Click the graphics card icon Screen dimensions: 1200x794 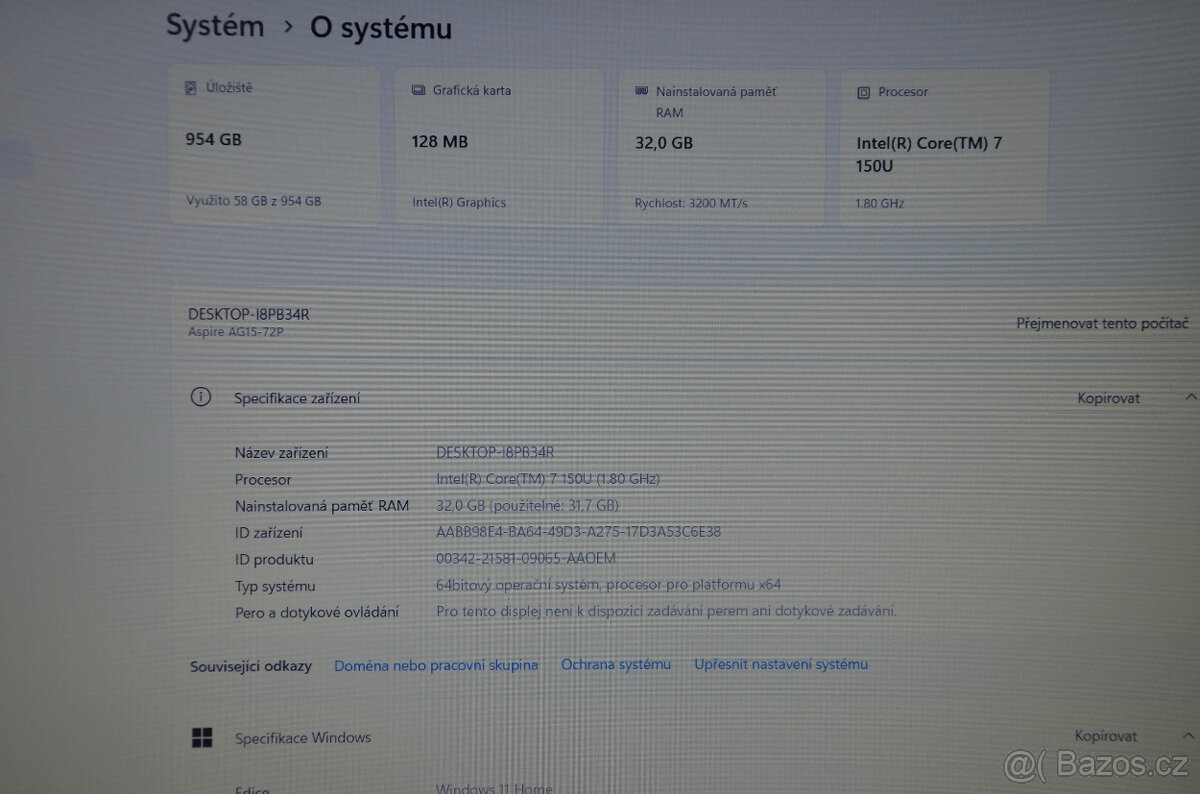coord(418,90)
